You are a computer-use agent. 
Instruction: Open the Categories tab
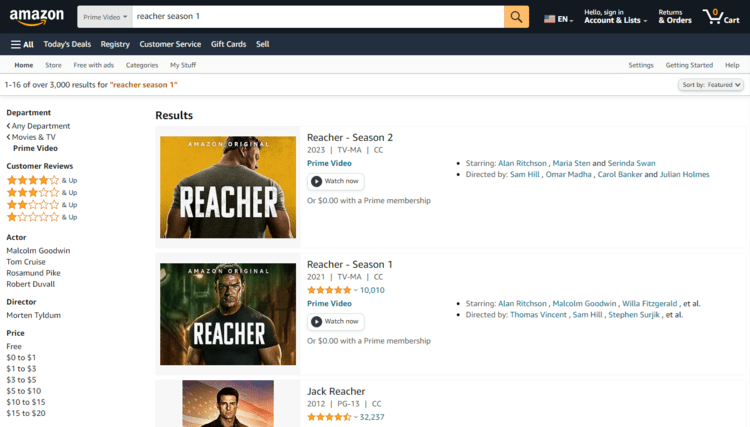pyautogui.click(x=142, y=65)
